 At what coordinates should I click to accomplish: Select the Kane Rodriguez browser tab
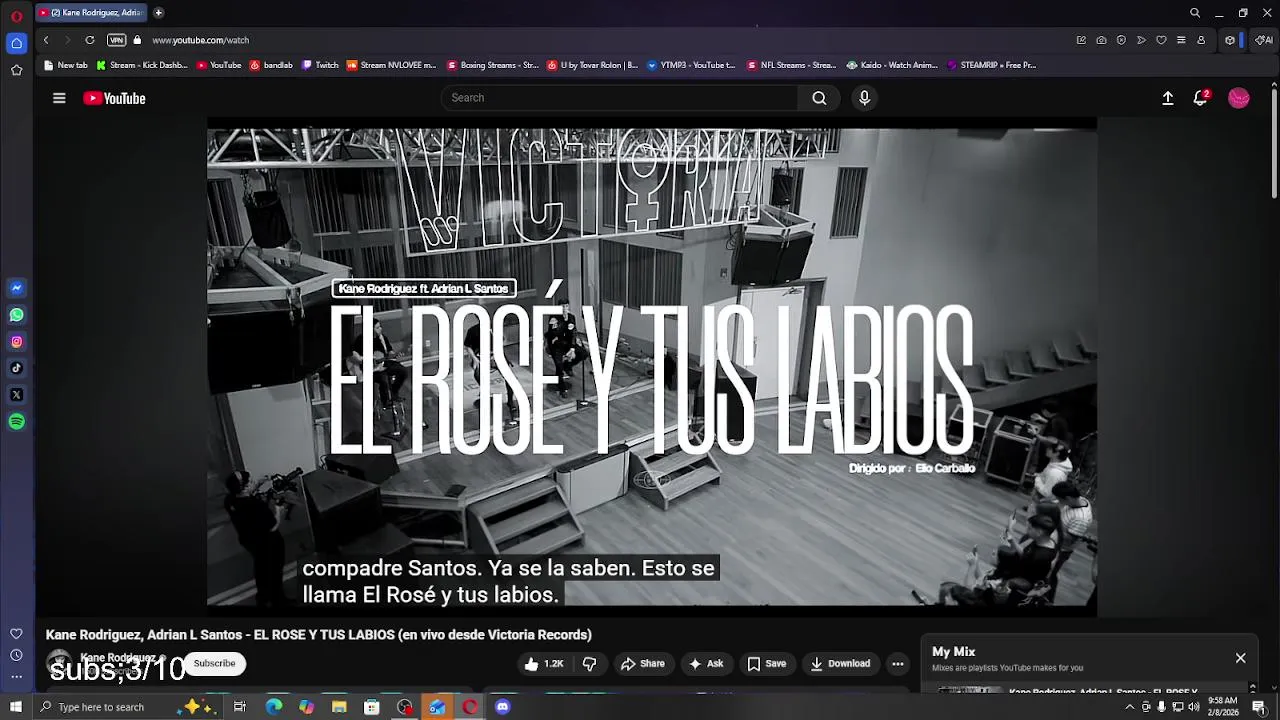point(91,13)
